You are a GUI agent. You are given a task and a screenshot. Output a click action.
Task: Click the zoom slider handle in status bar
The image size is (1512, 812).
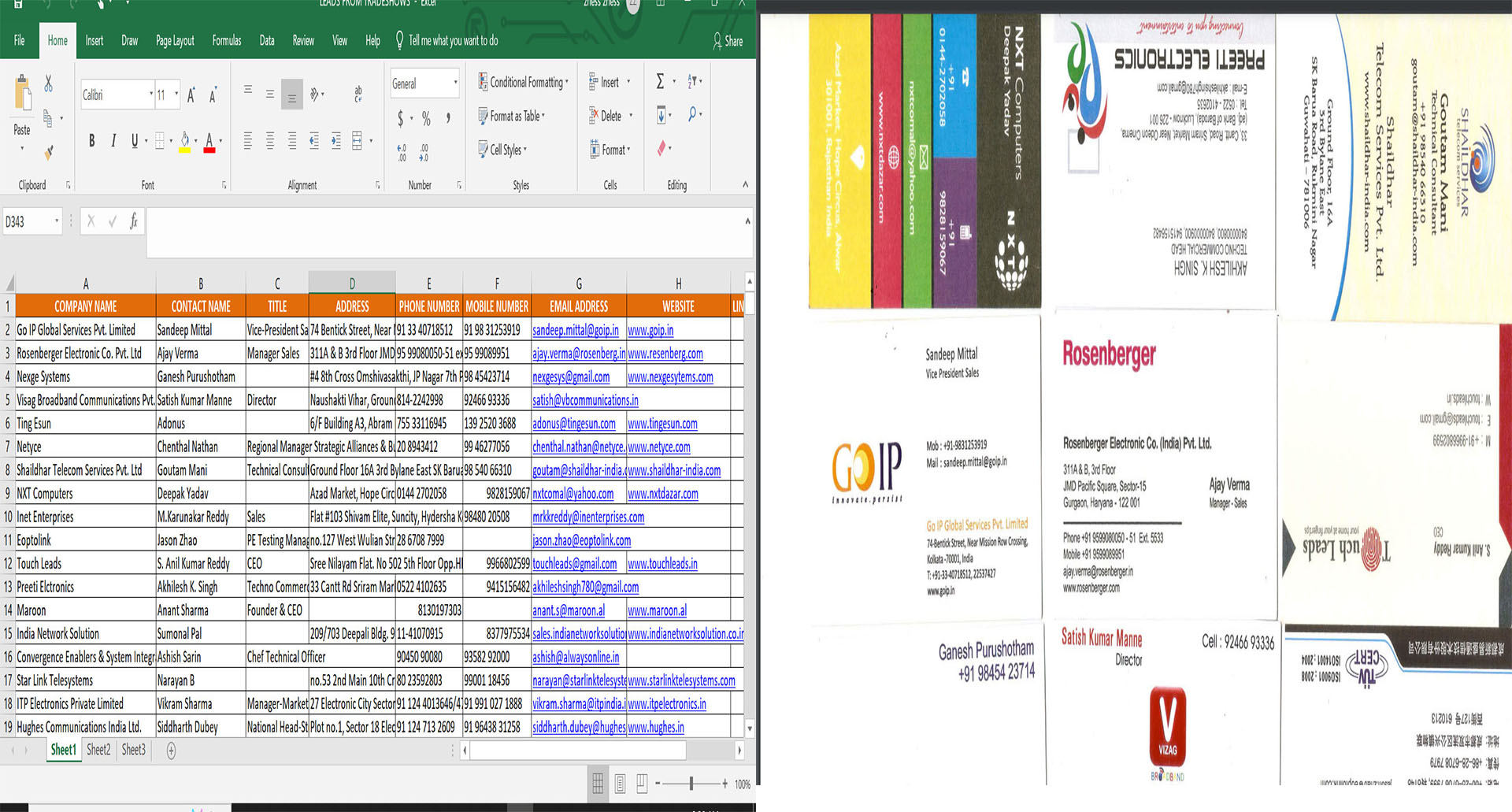point(691,784)
